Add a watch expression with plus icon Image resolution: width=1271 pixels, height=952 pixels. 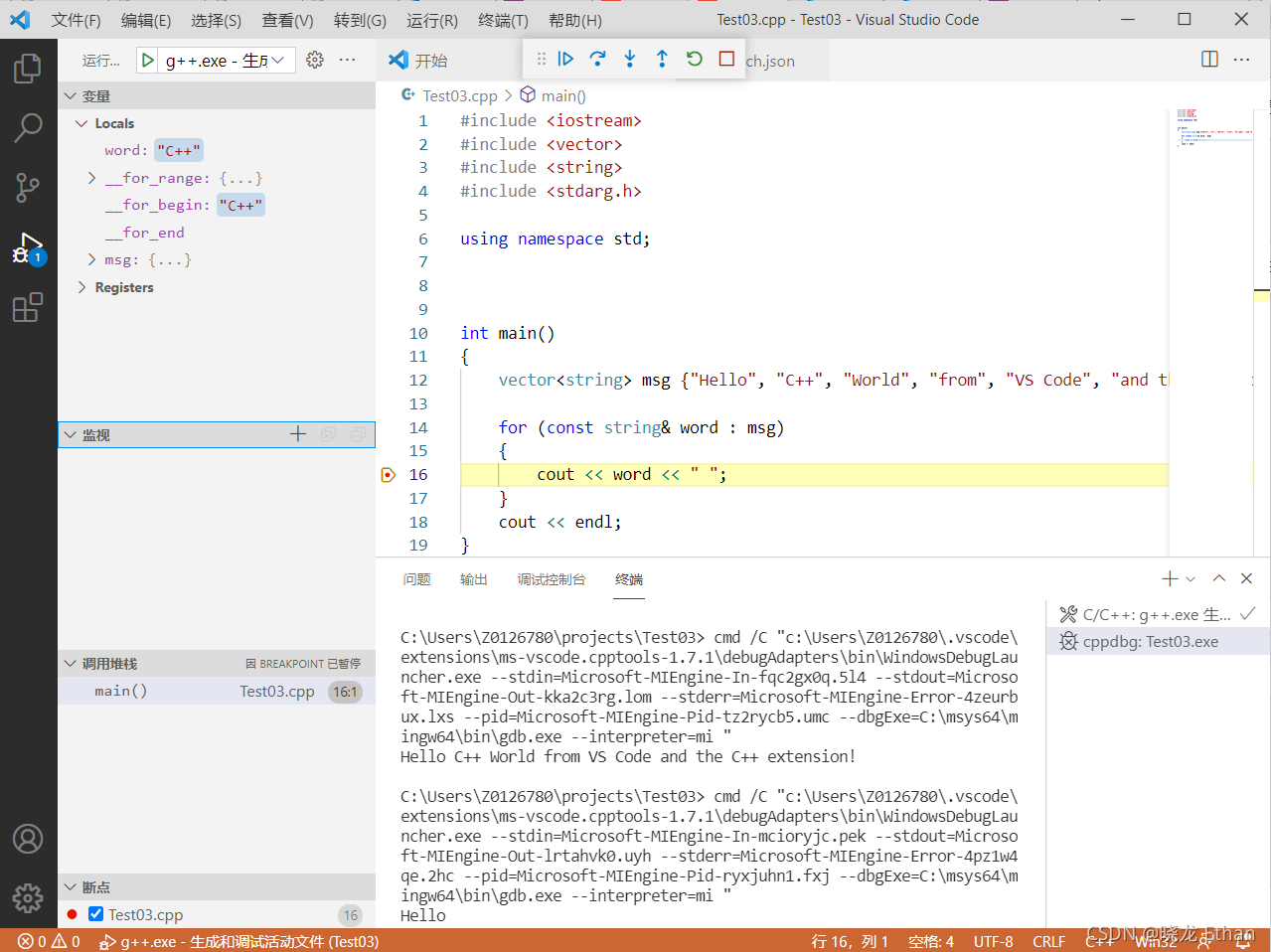tap(298, 434)
